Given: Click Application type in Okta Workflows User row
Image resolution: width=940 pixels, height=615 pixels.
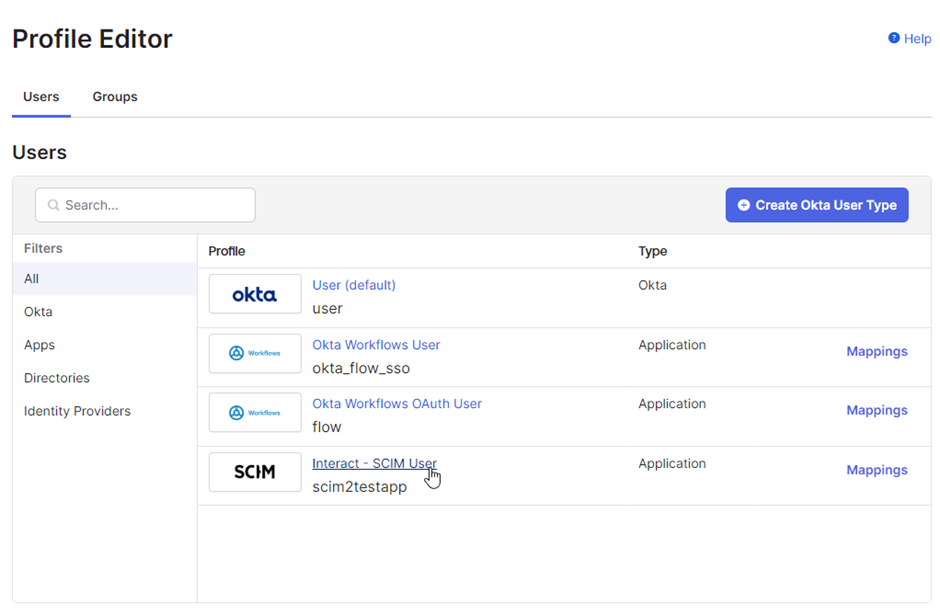Looking at the screenshot, I should [672, 345].
